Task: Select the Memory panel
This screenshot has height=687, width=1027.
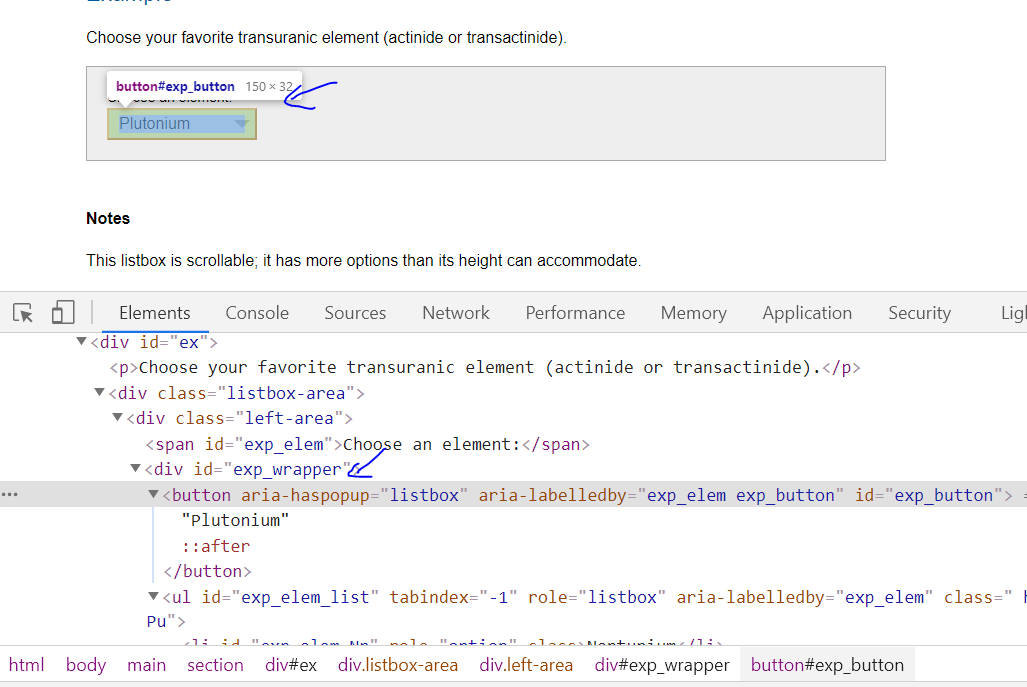Action: [x=693, y=313]
